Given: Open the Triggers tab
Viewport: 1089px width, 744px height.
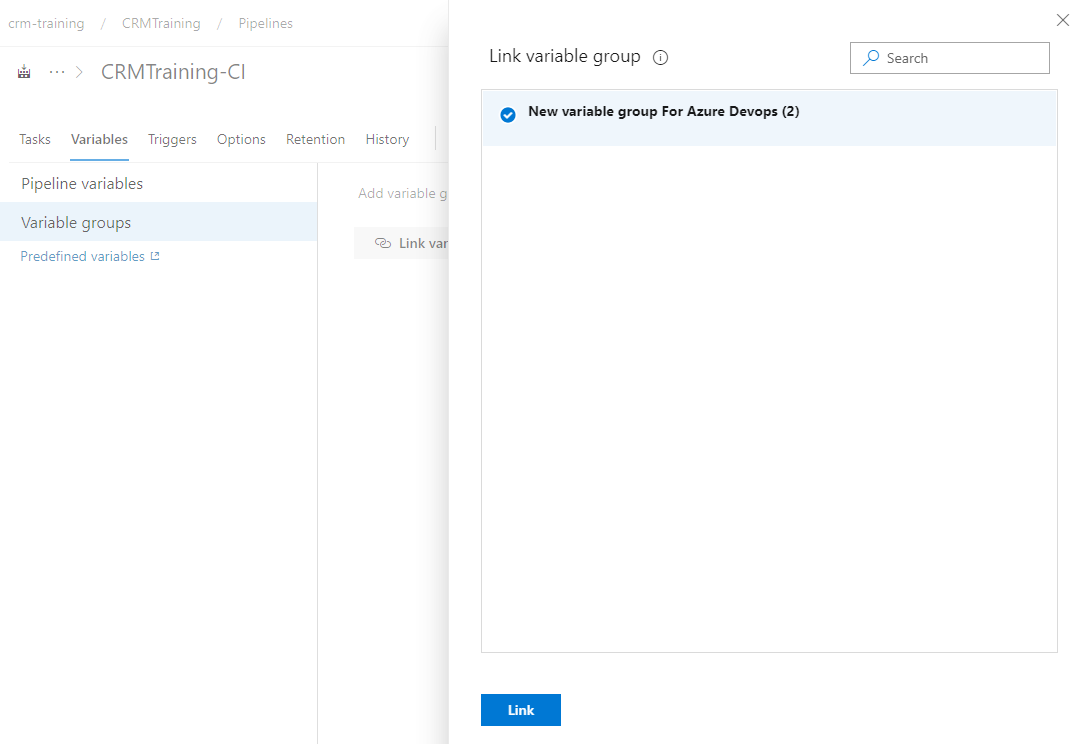Looking at the screenshot, I should (x=172, y=140).
